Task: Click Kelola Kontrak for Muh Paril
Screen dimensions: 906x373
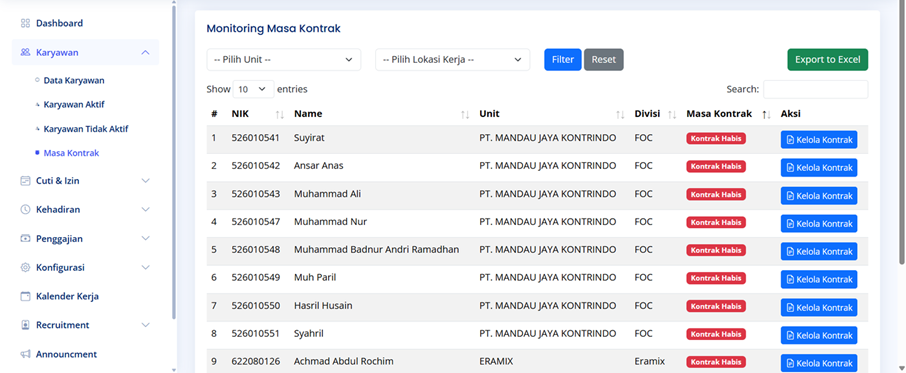Action: [819, 279]
